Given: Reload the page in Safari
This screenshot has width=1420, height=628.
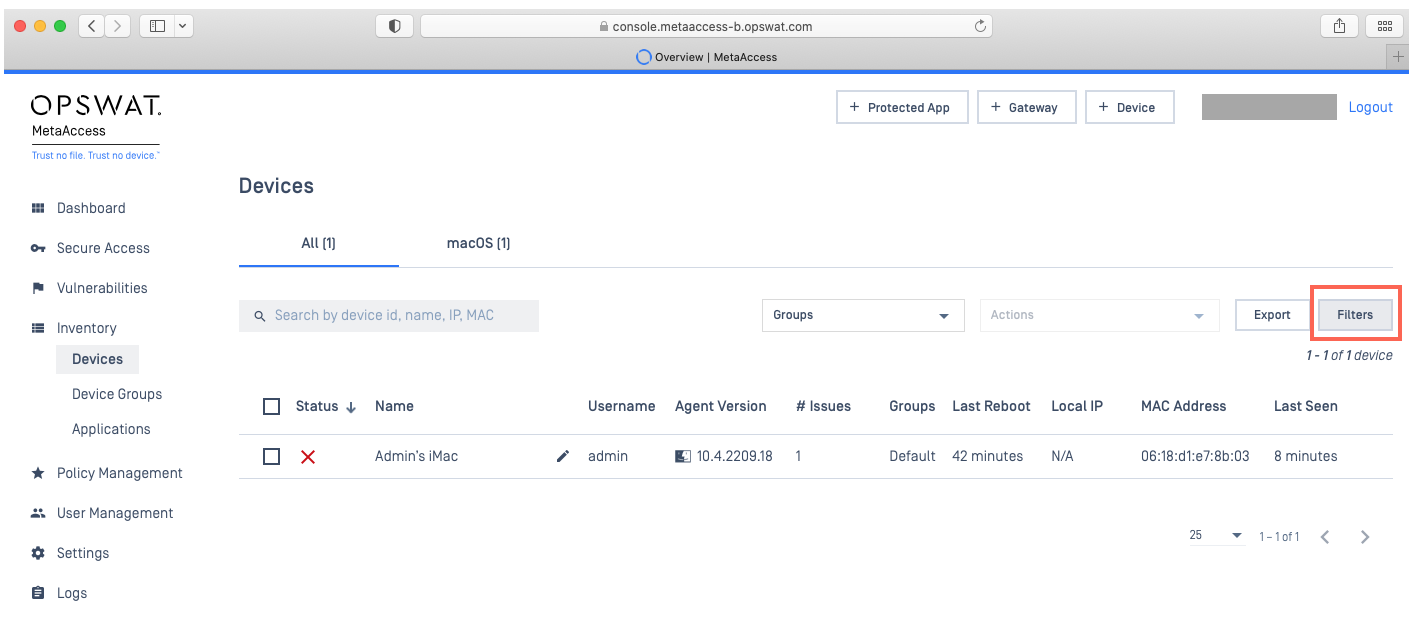Looking at the screenshot, I should (980, 26).
